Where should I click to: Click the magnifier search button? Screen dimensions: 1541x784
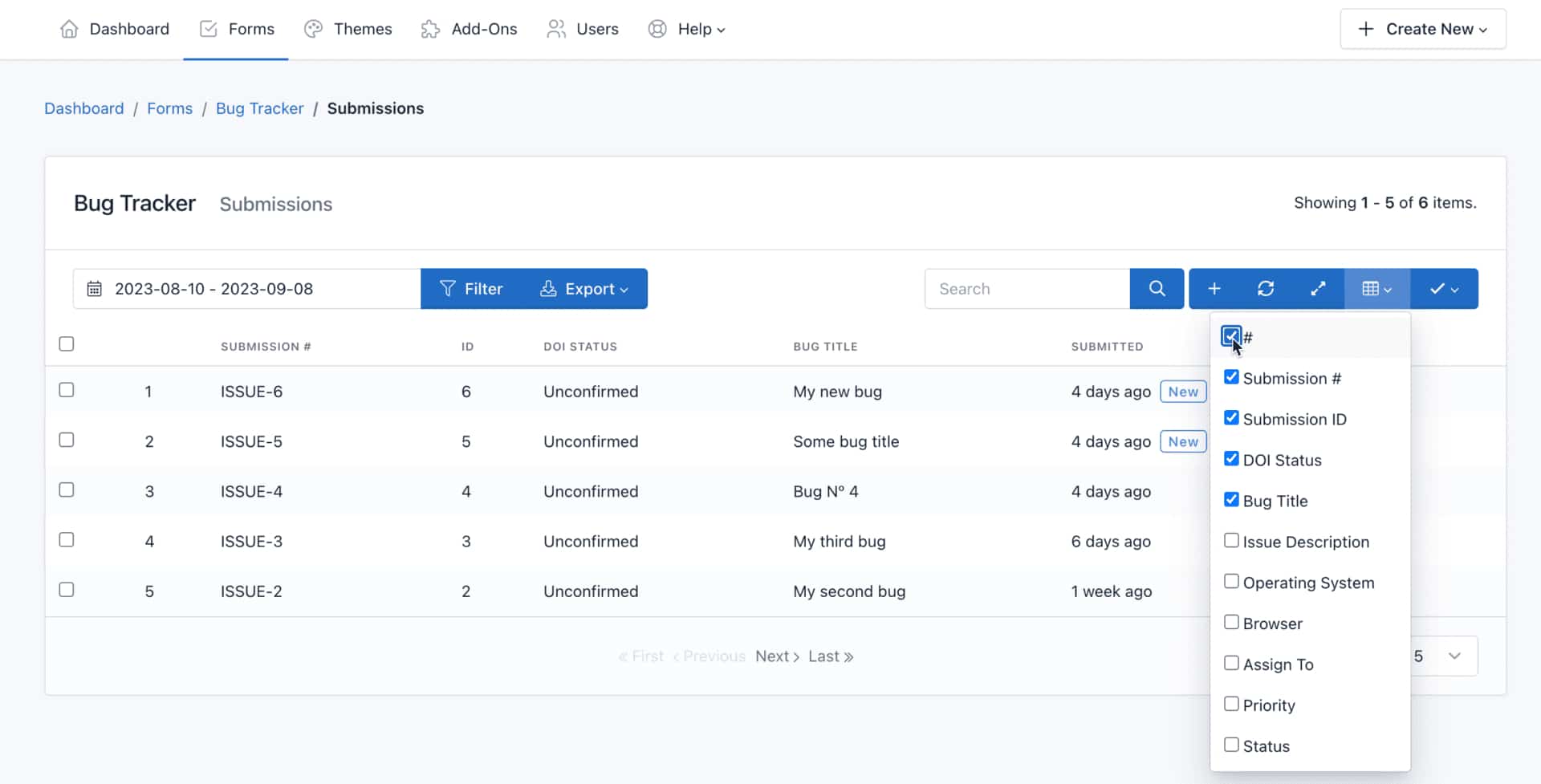1157,289
